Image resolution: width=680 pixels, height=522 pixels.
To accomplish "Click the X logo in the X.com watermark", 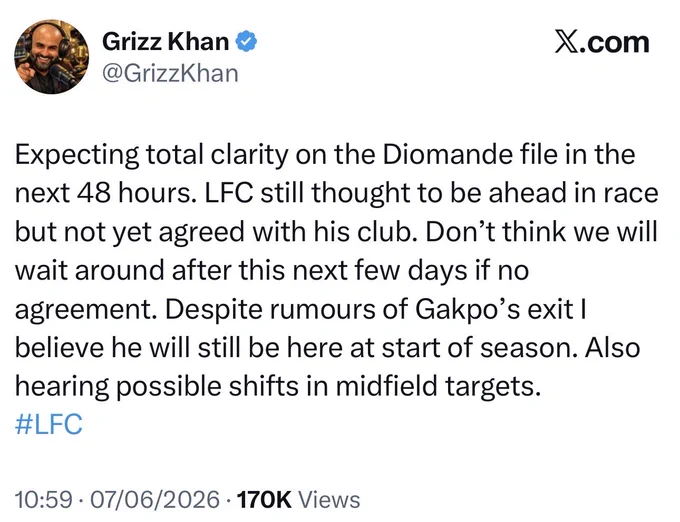I will (x=565, y=42).
